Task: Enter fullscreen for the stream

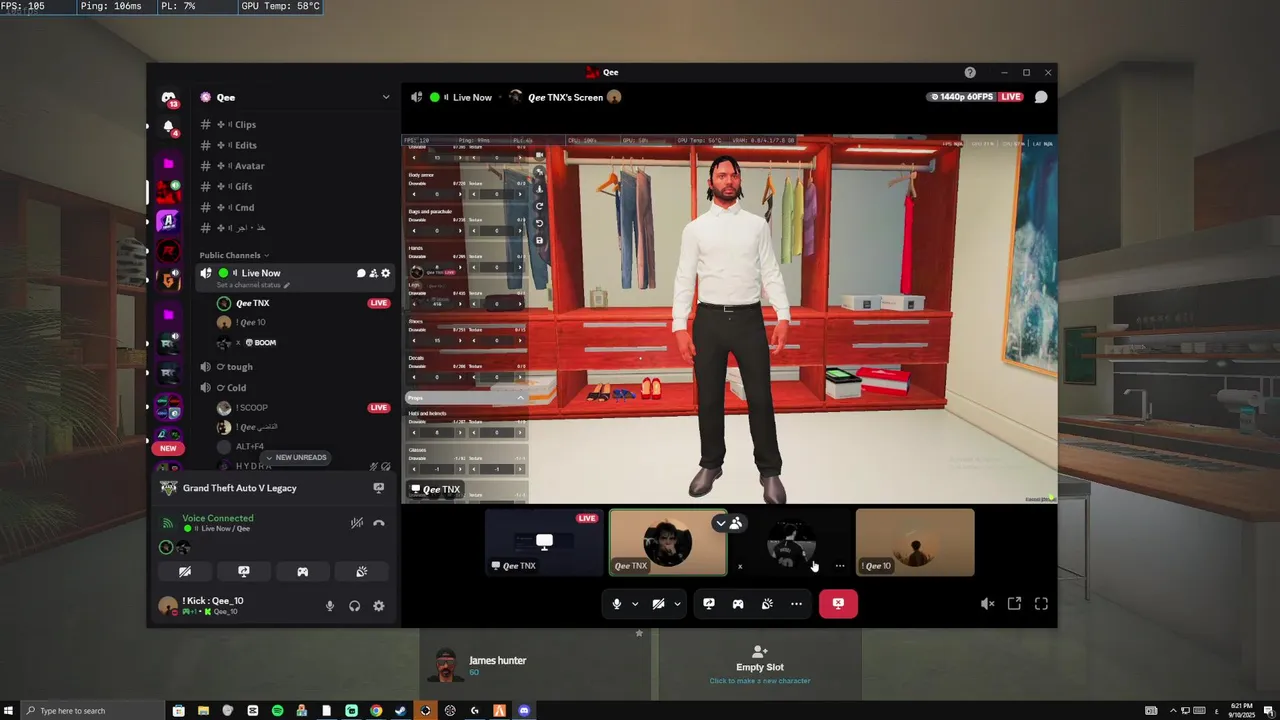Action: 1041,604
